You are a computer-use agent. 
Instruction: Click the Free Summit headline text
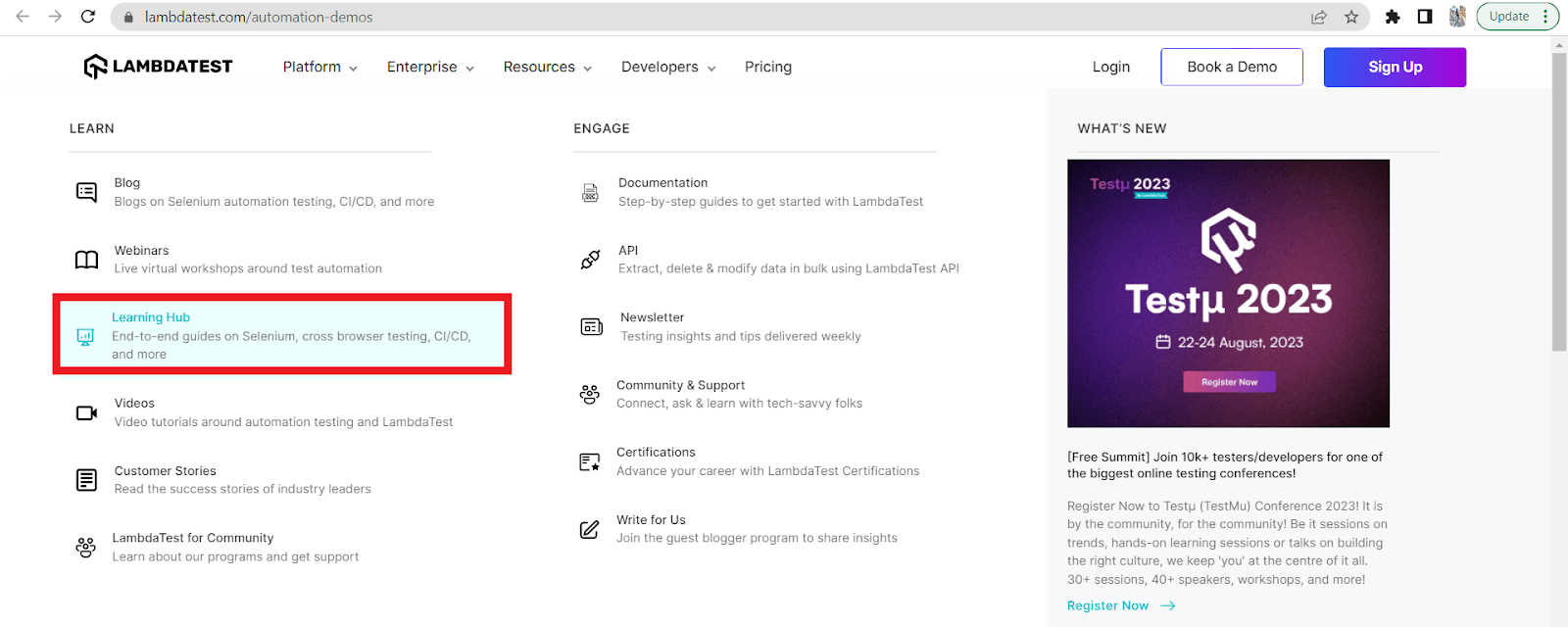point(1225,465)
